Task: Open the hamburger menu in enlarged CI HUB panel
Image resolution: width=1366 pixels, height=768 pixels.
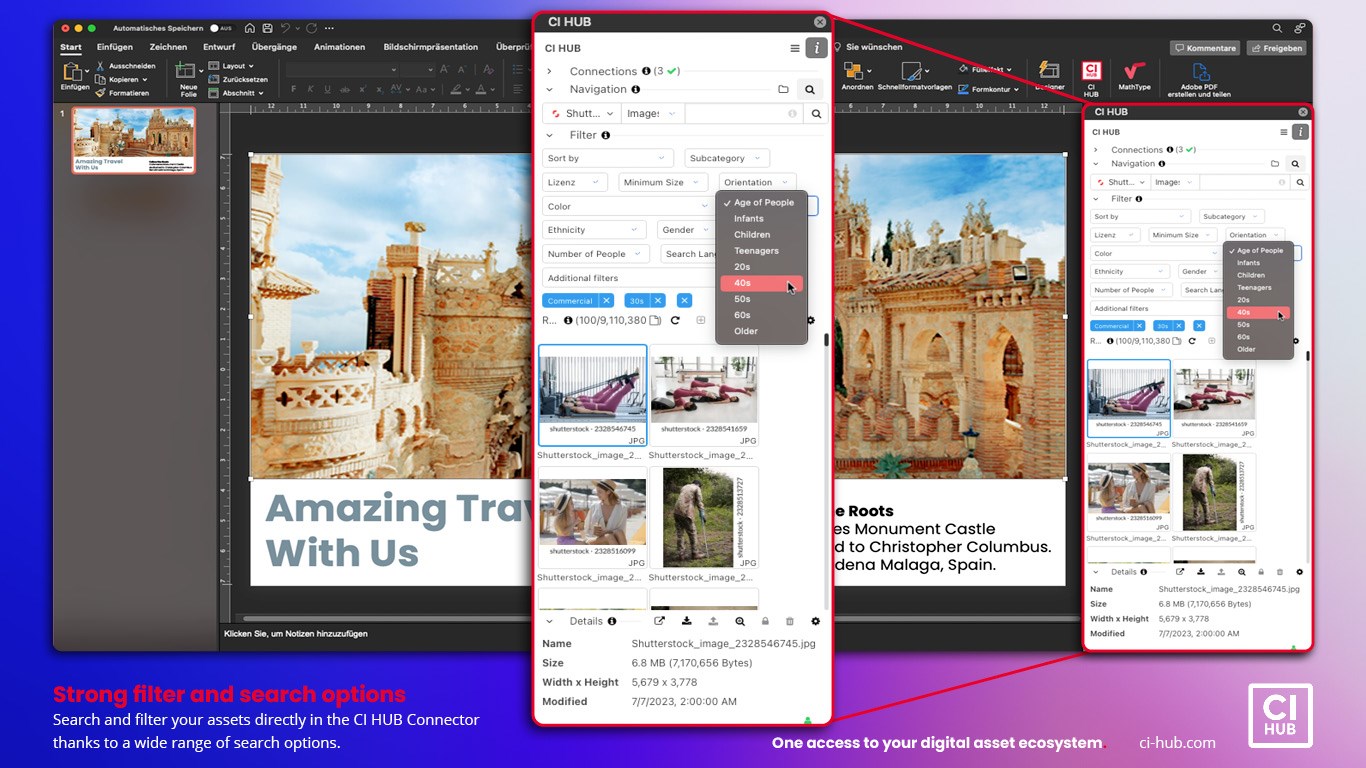Action: [x=795, y=48]
